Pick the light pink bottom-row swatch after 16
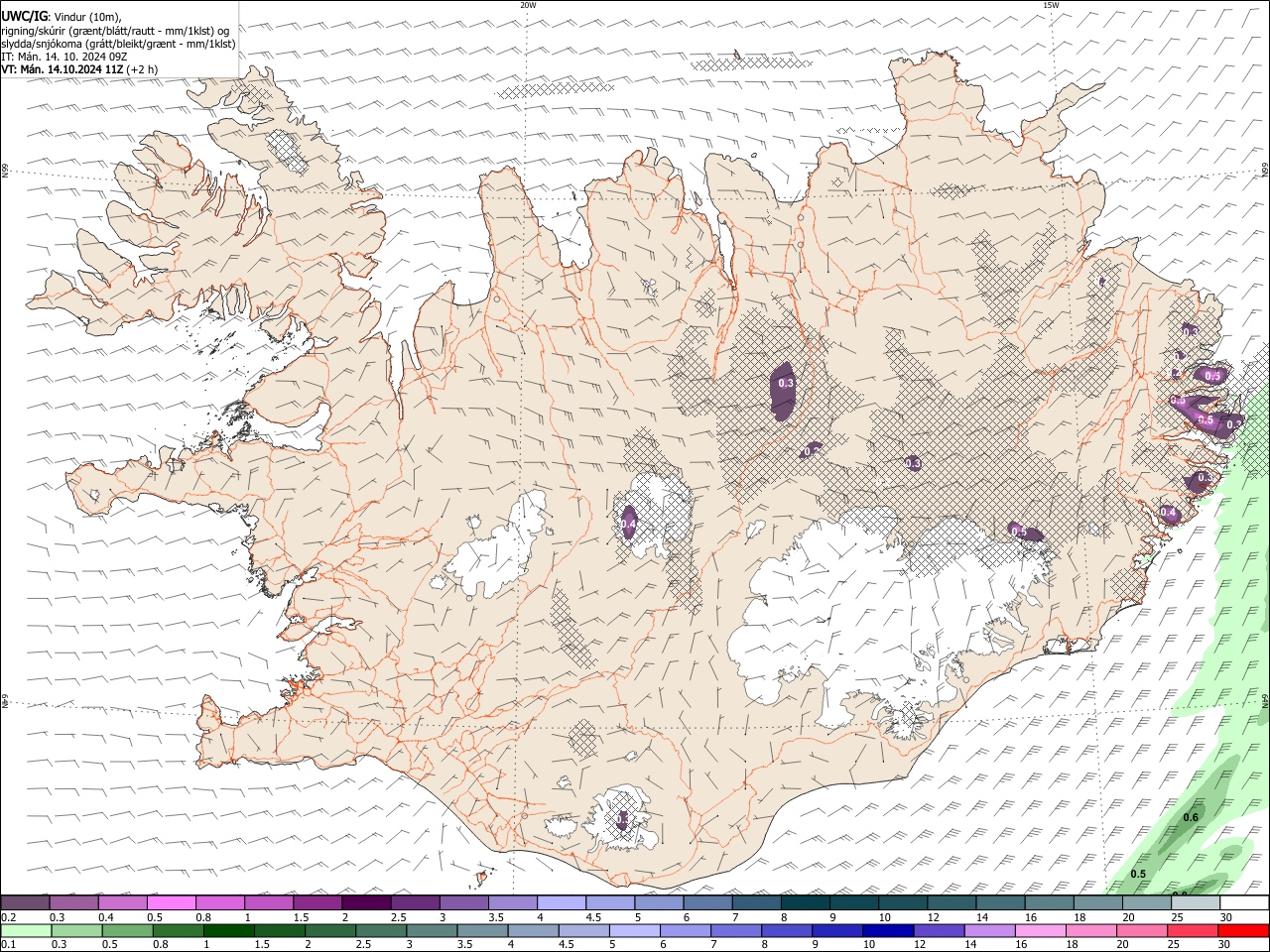This screenshot has width=1270, height=952. coord(1041,931)
